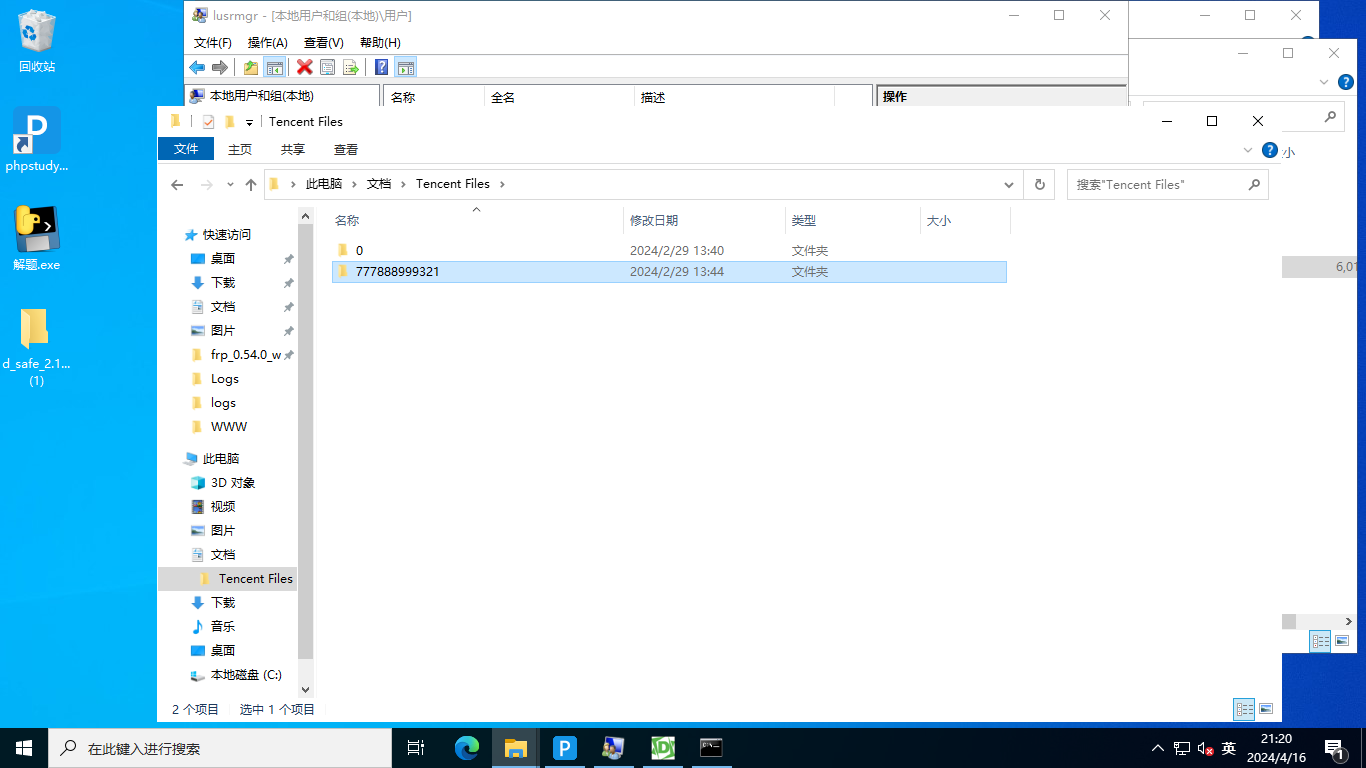This screenshot has width=1366, height=768.
Task: Open the notification center icon
Action: [x=1334, y=748]
